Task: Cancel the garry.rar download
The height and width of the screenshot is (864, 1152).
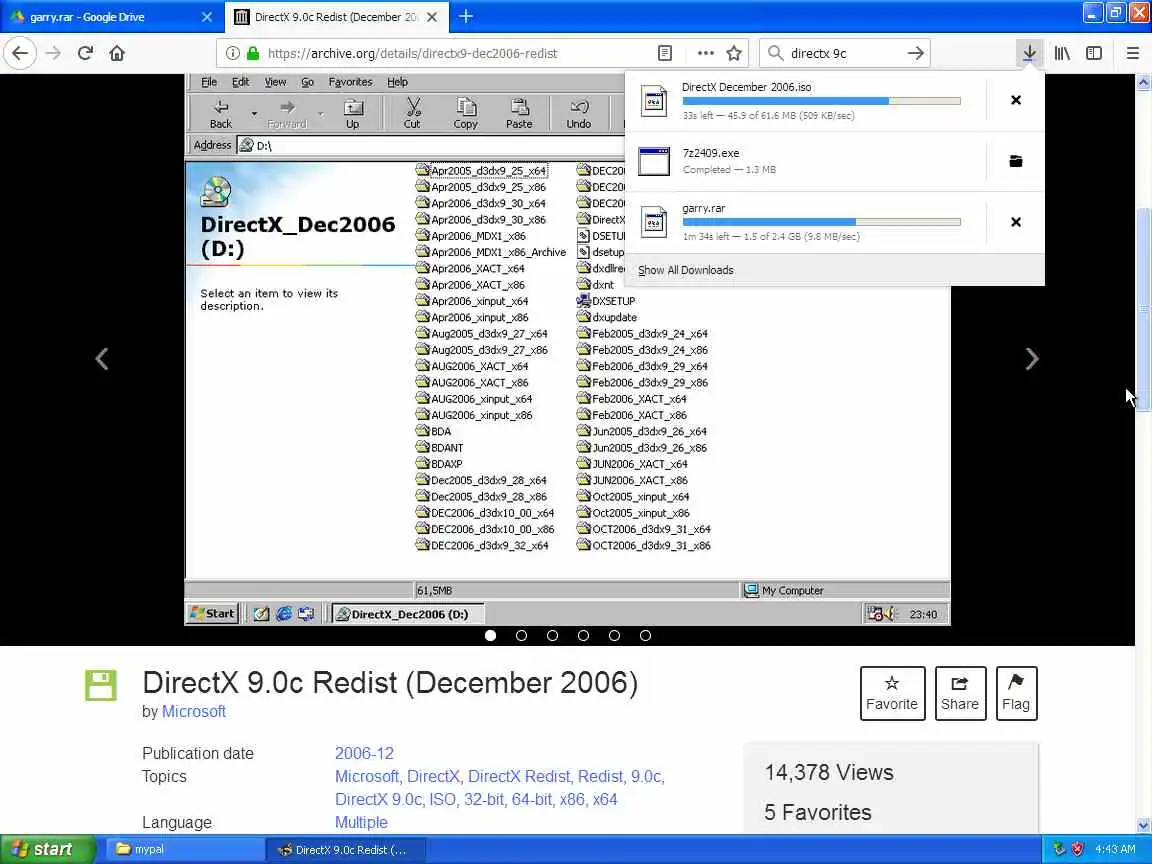Action: tap(1015, 222)
